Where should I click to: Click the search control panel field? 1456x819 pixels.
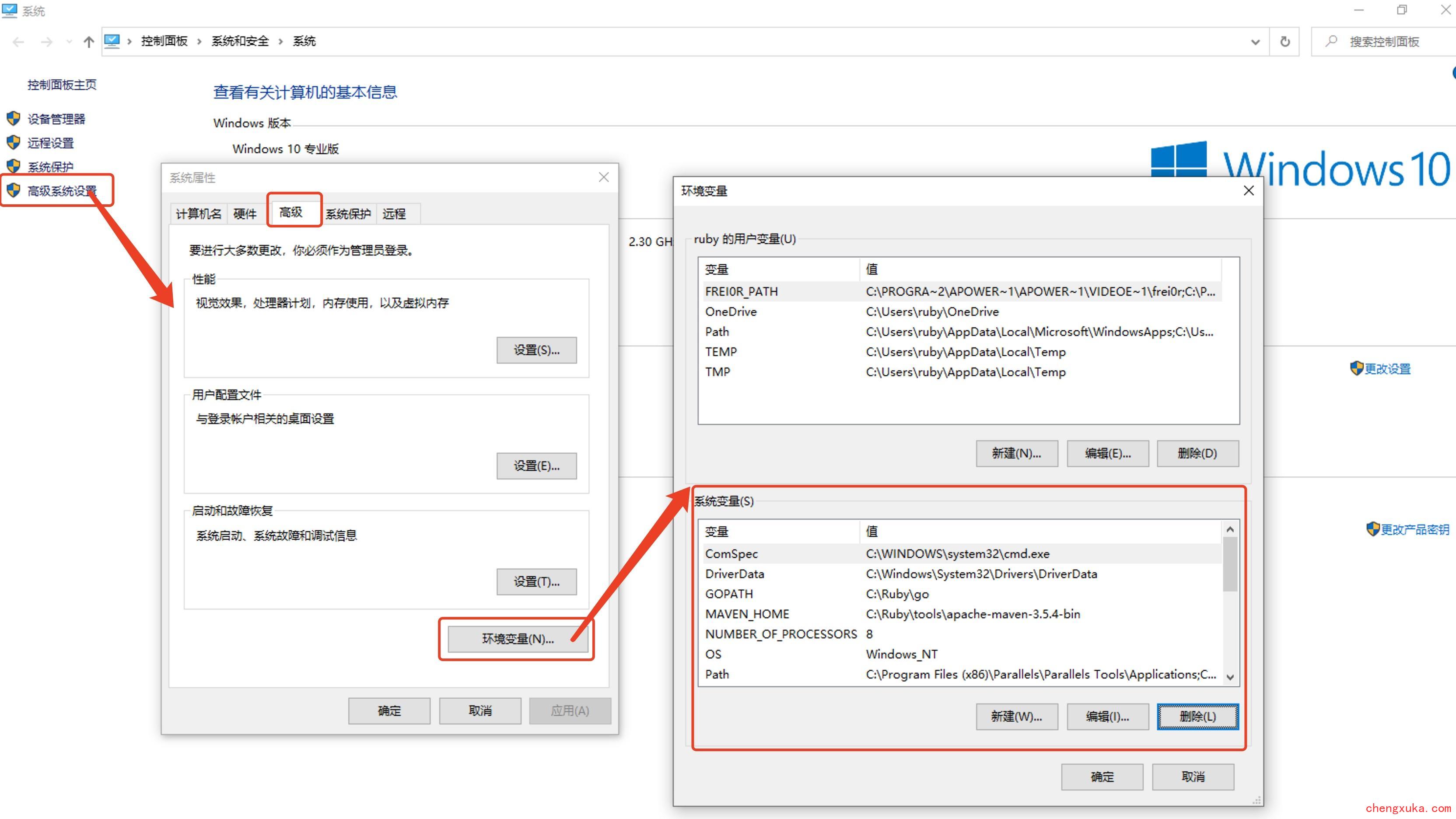pyautogui.click(x=1385, y=42)
